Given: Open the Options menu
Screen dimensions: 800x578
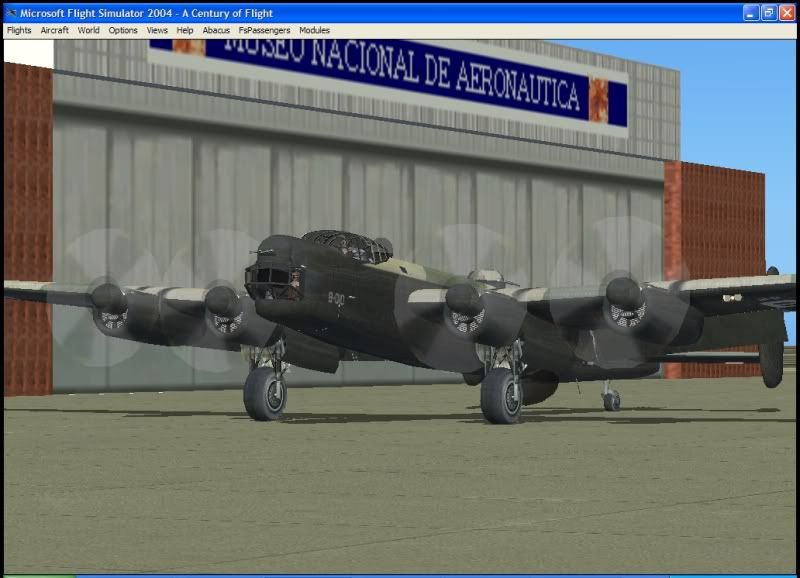Looking at the screenshot, I should 123,31.
